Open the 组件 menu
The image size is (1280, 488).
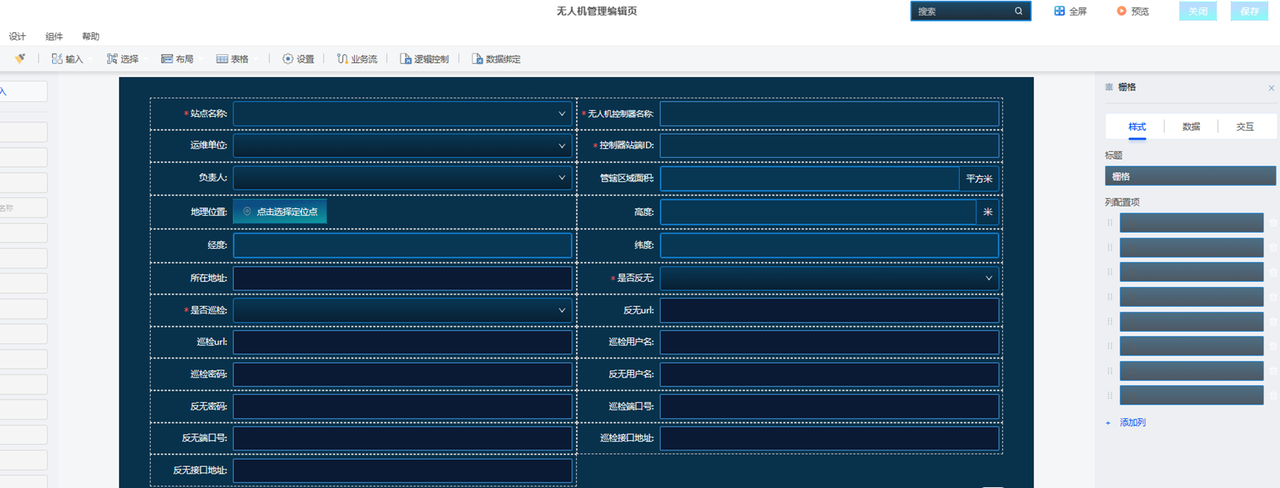pyautogui.click(x=54, y=36)
